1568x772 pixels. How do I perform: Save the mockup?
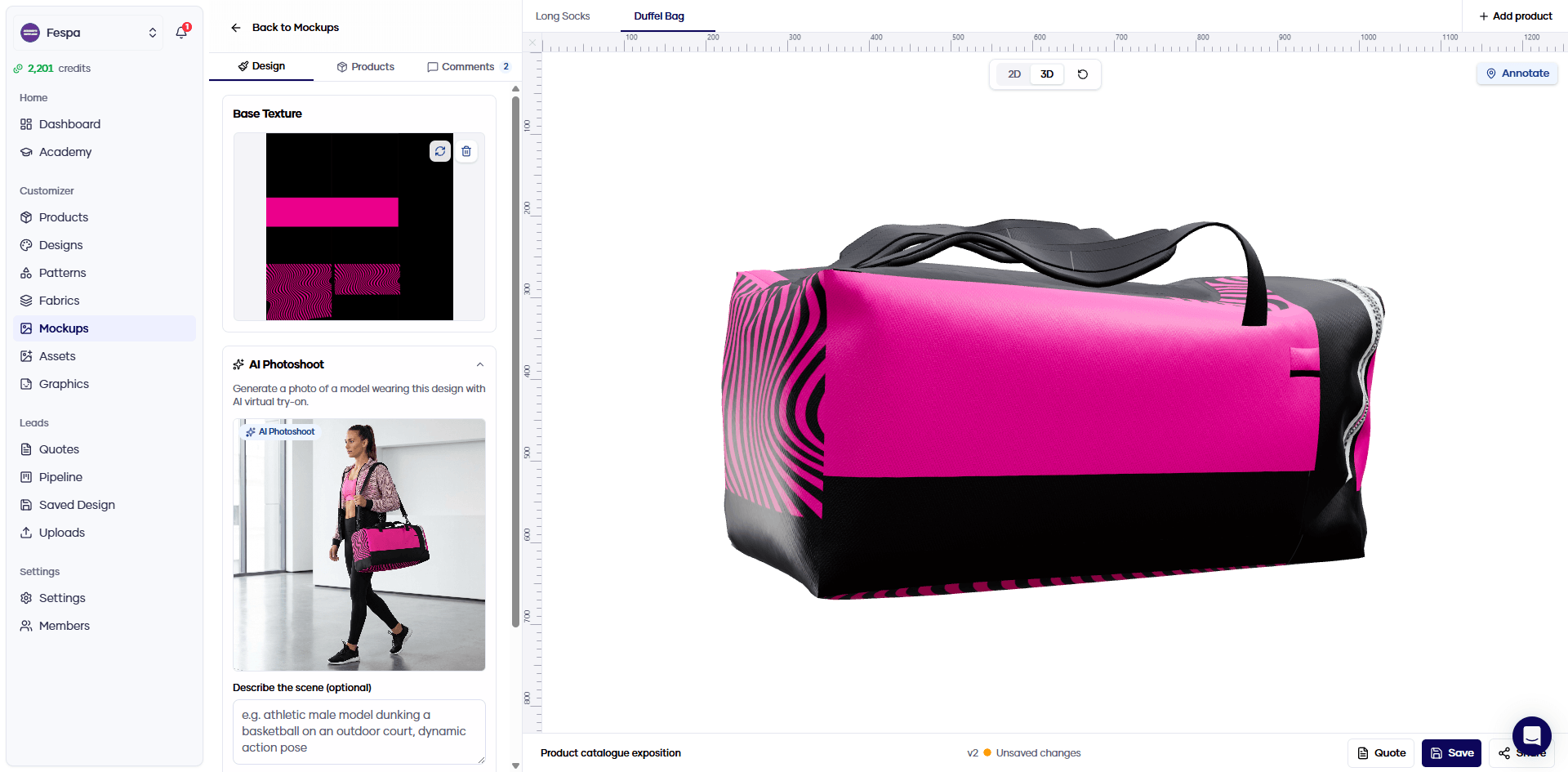point(1451,753)
